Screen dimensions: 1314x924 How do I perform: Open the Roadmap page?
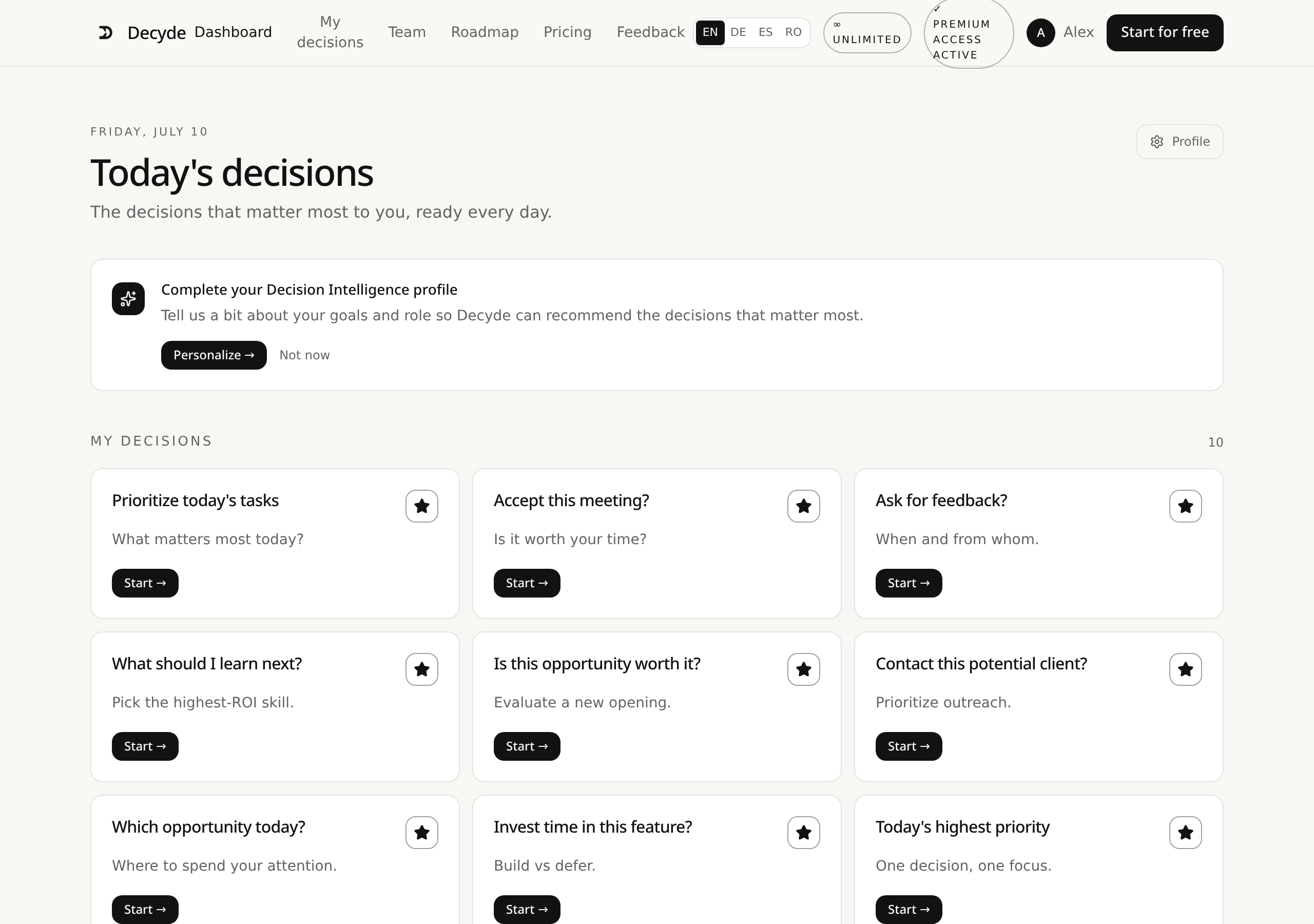[485, 32]
